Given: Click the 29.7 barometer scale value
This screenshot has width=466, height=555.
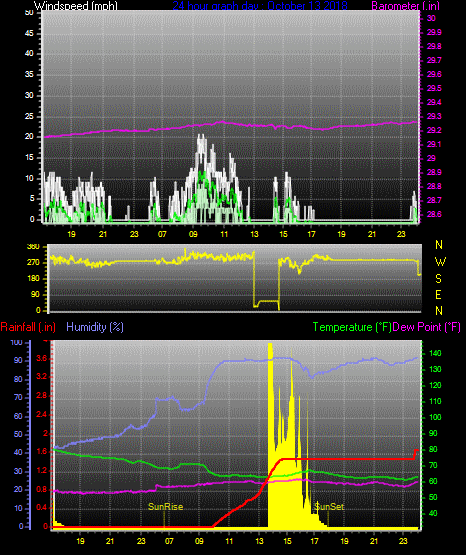Looking at the screenshot, I should pos(434,60).
